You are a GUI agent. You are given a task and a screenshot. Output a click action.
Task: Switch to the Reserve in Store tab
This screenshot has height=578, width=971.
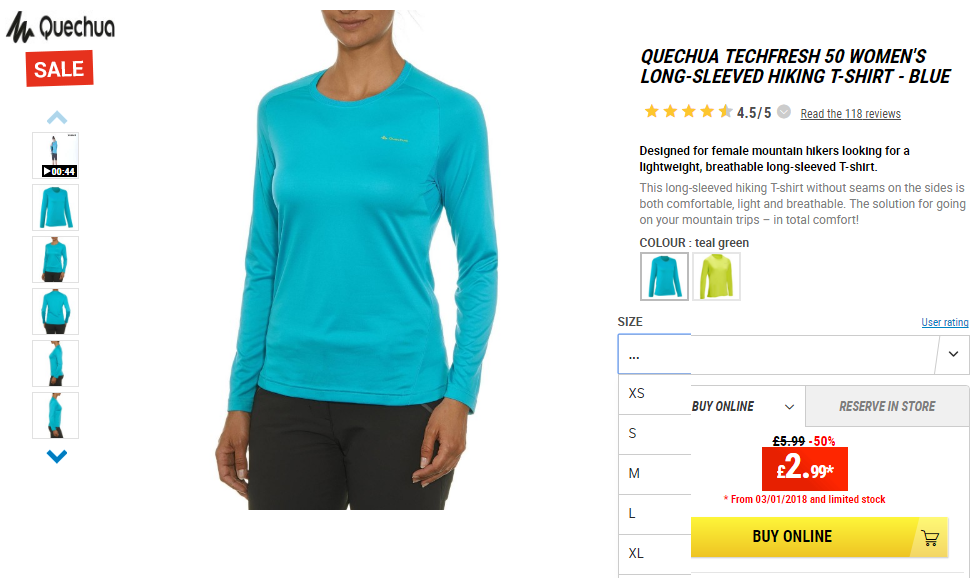point(887,406)
